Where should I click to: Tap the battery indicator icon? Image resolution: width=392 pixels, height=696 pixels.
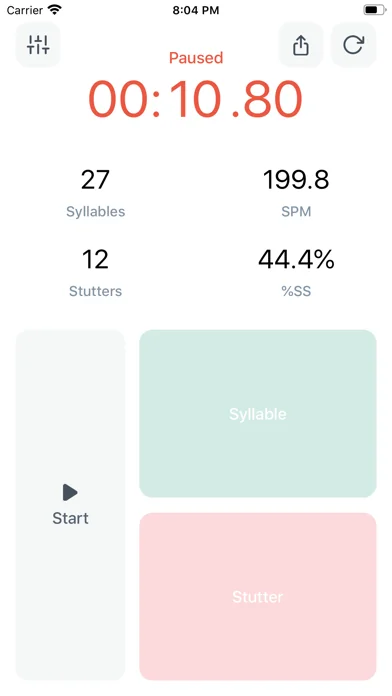coord(374,9)
